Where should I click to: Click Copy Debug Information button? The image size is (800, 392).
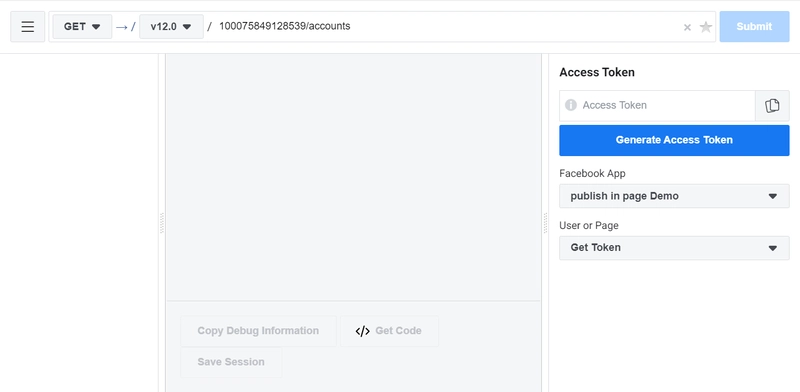[x=258, y=331]
